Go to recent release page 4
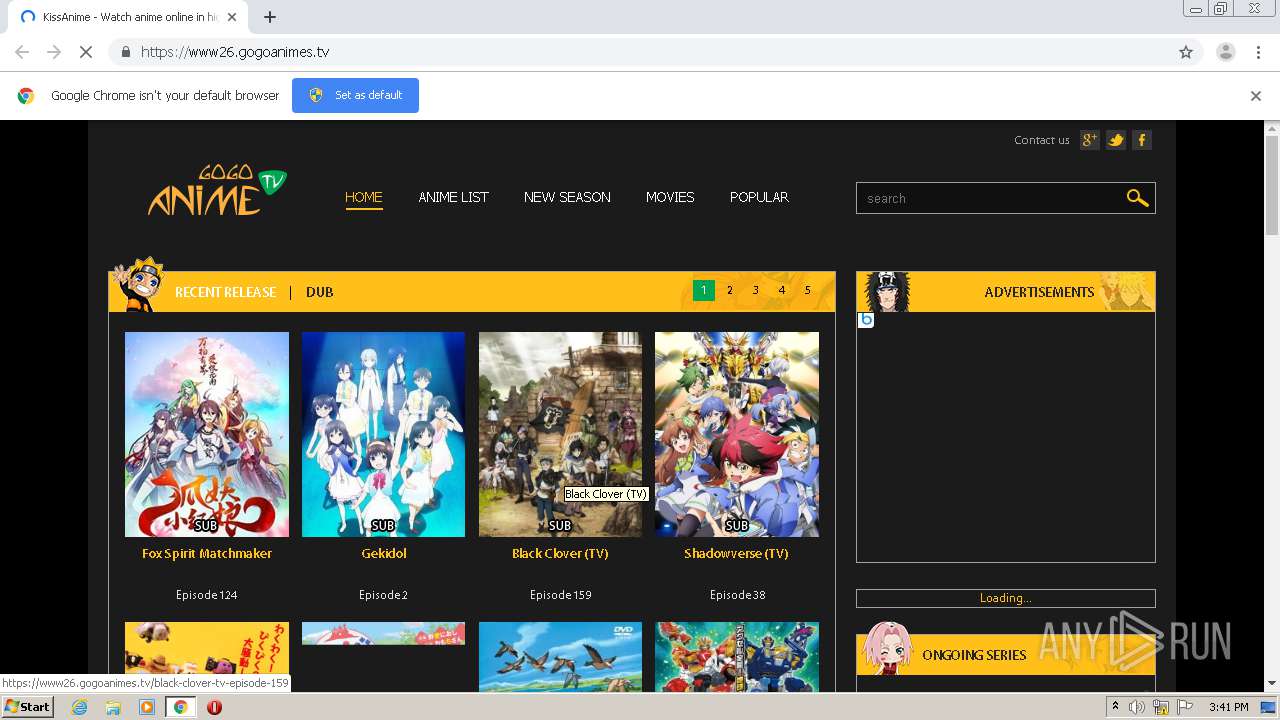 [x=782, y=290]
